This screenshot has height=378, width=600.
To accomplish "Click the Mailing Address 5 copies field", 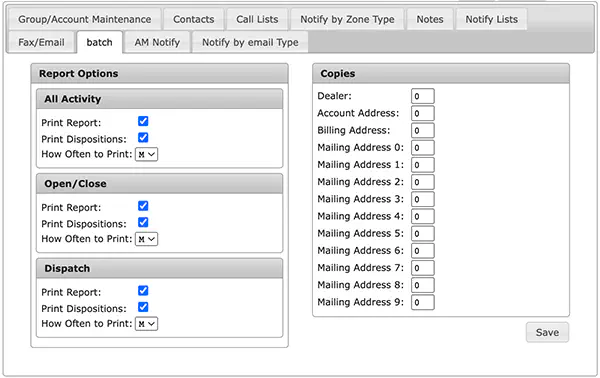I will click(422, 233).
